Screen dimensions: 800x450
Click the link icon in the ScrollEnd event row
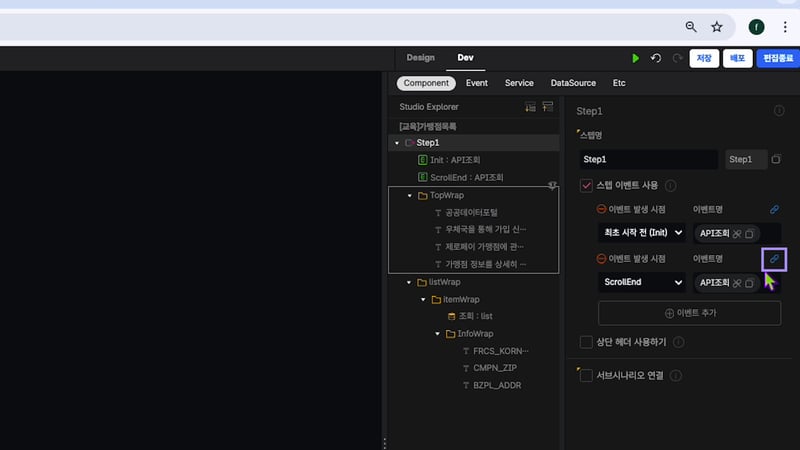pos(774,259)
